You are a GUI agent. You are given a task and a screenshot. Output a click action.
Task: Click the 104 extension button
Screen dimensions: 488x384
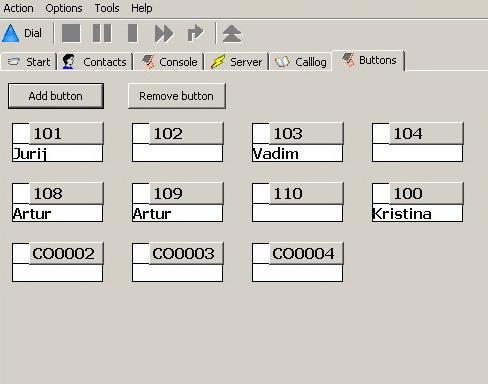(x=426, y=133)
